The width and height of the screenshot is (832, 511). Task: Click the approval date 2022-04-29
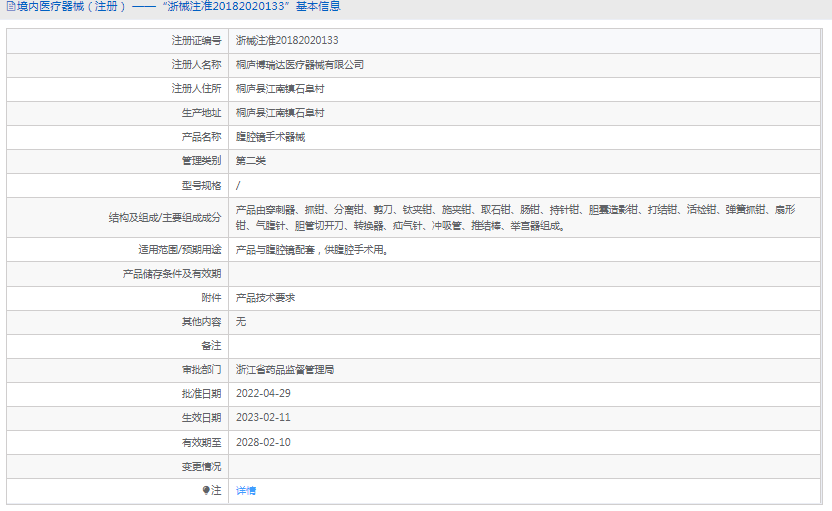tap(263, 393)
